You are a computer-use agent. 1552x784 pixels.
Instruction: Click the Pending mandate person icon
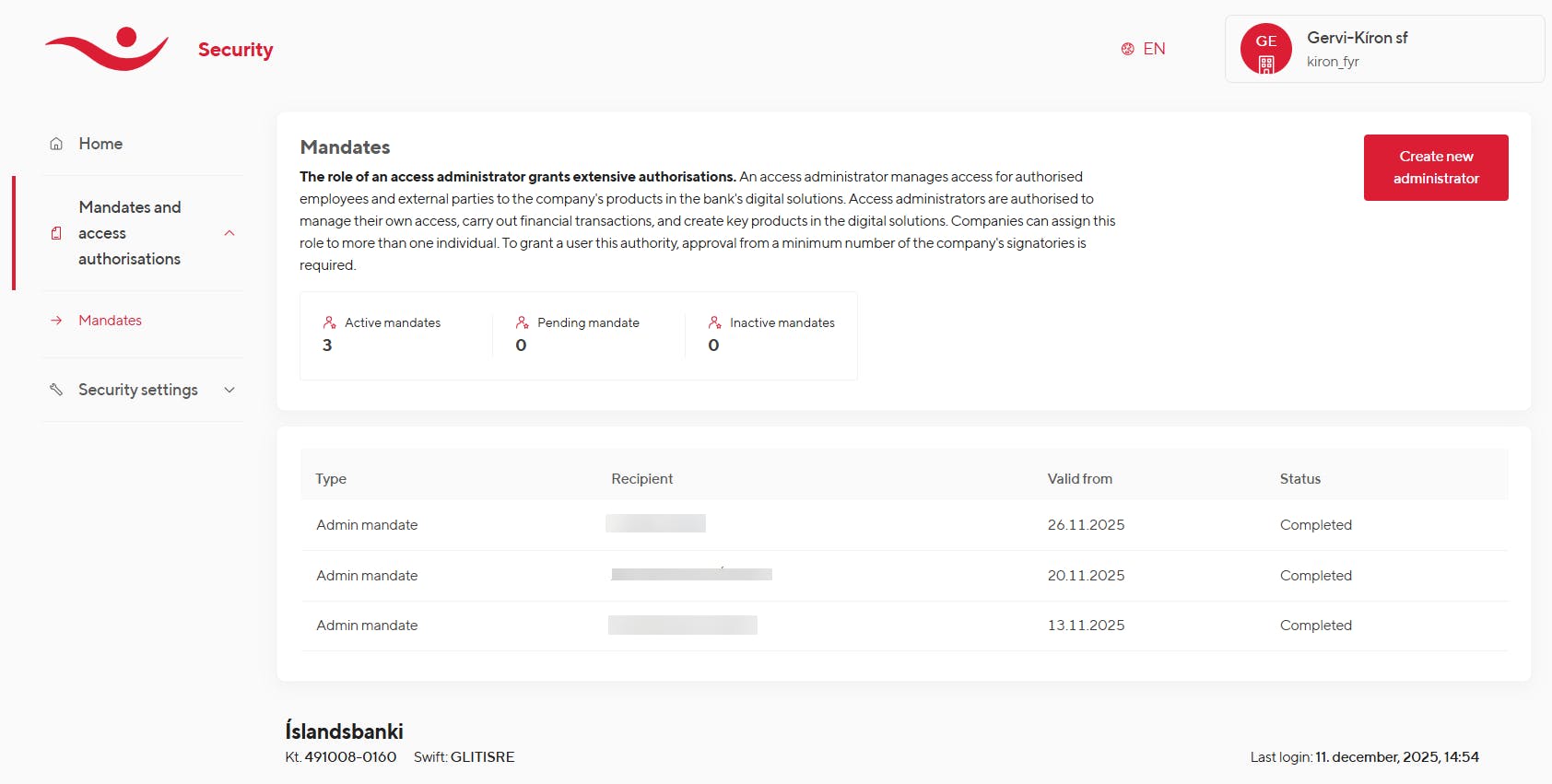522,322
